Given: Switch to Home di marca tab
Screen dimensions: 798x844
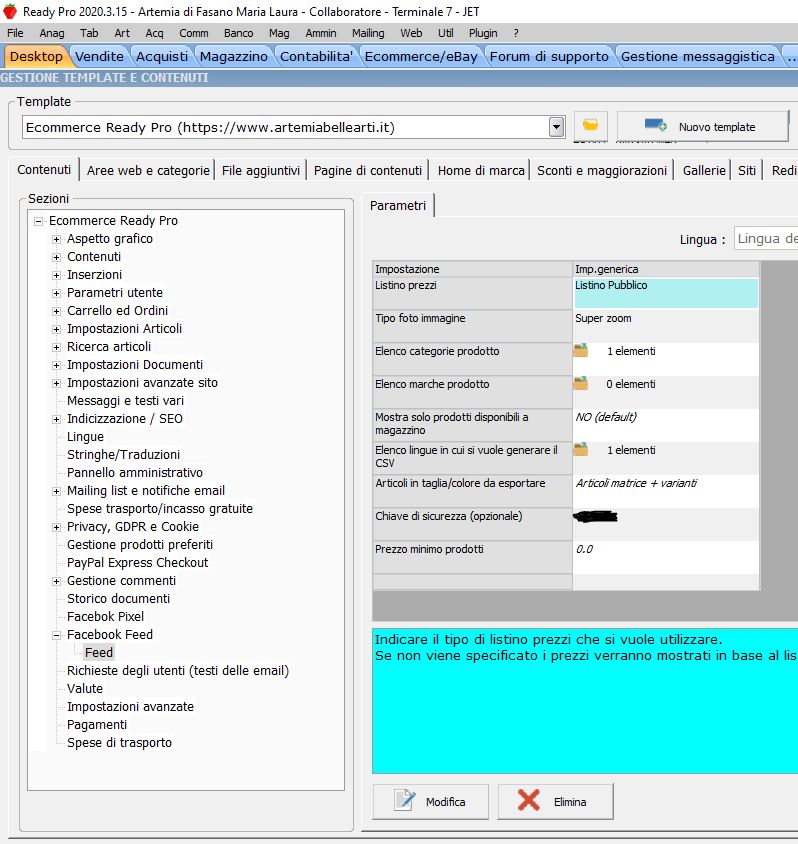Looking at the screenshot, I should pos(481,171).
